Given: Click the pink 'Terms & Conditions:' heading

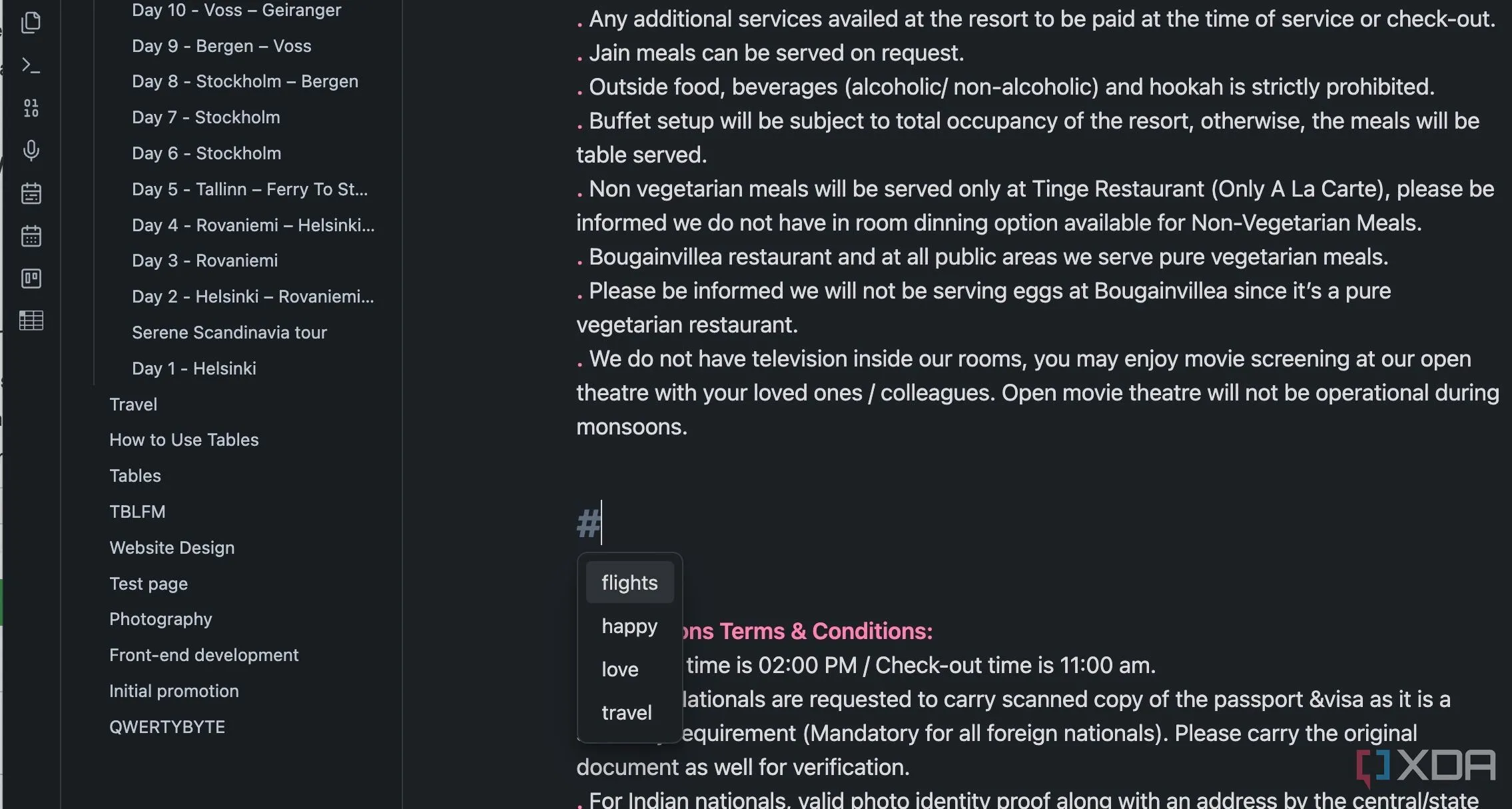Looking at the screenshot, I should (826, 631).
